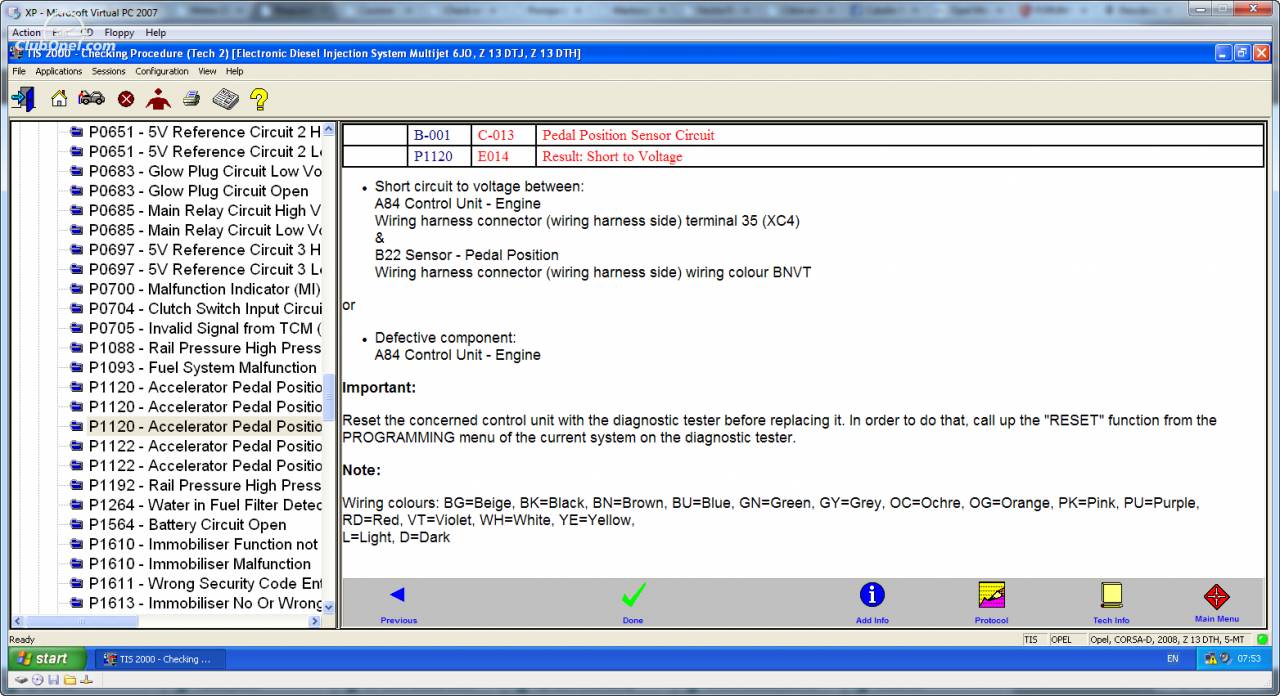Open the Virtual PC Help menu
Screen dimensions: 1280x696
(156, 33)
